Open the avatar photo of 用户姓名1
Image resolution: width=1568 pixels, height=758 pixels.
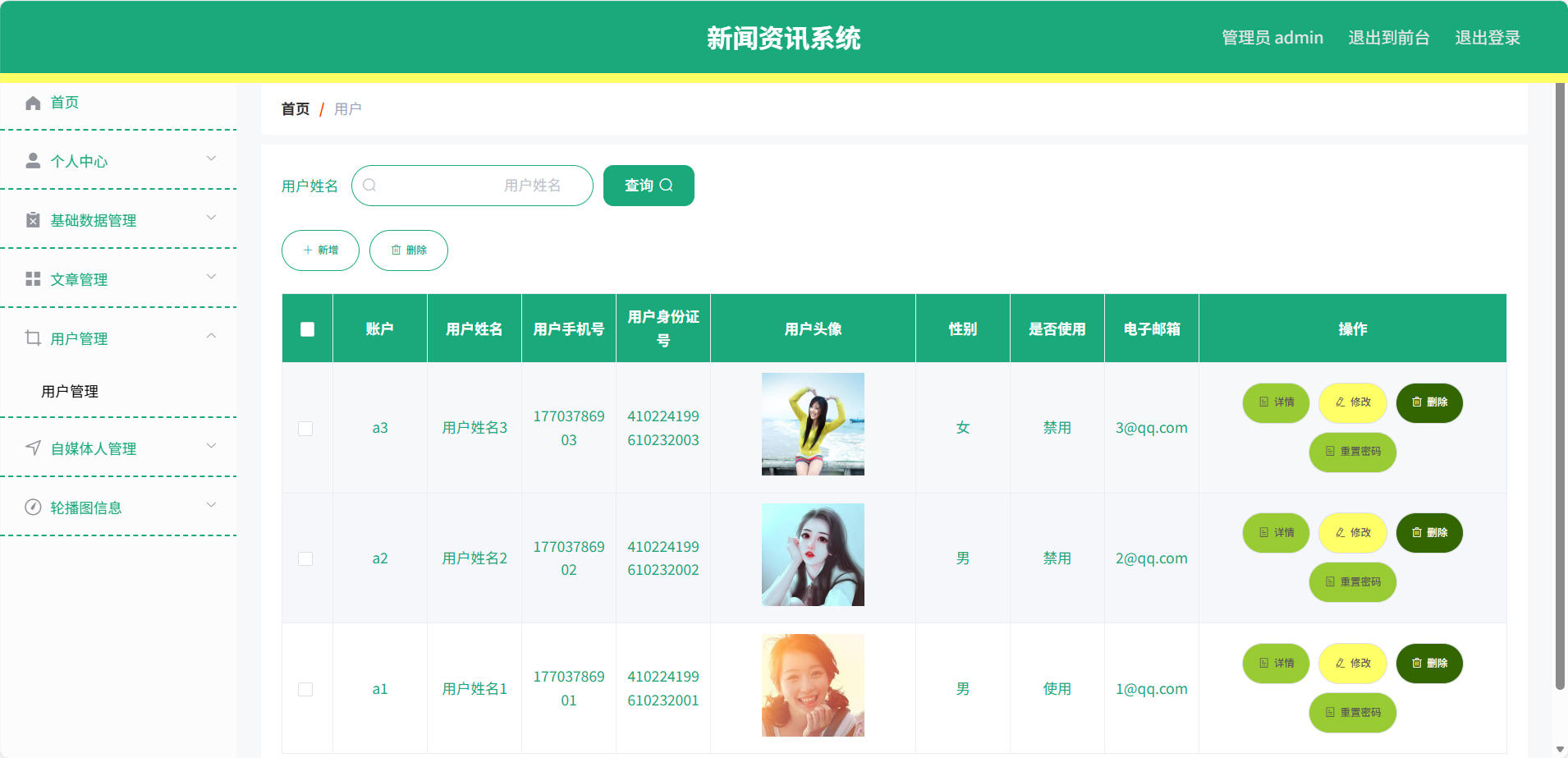tap(813, 686)
